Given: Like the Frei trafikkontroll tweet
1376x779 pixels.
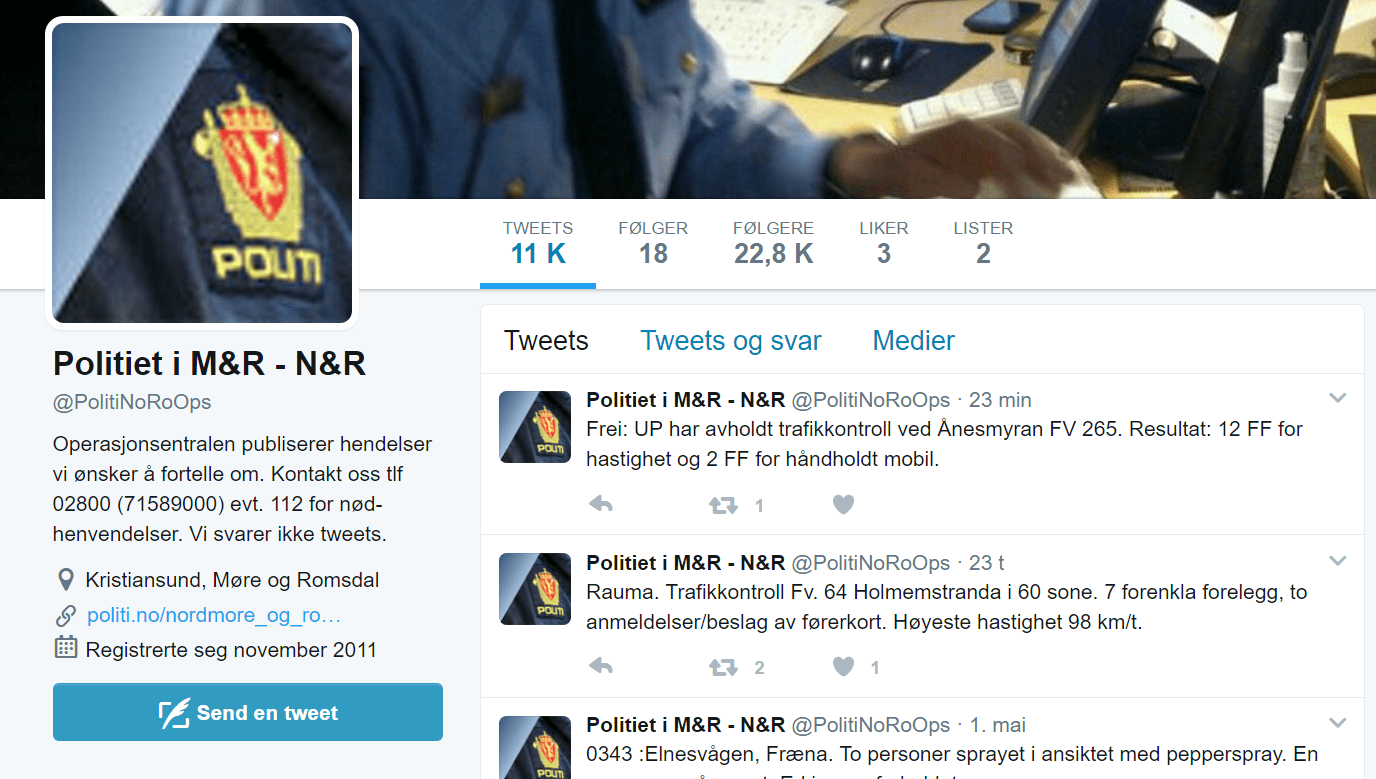Looking at the screenshot, I should tap(844, 505).
